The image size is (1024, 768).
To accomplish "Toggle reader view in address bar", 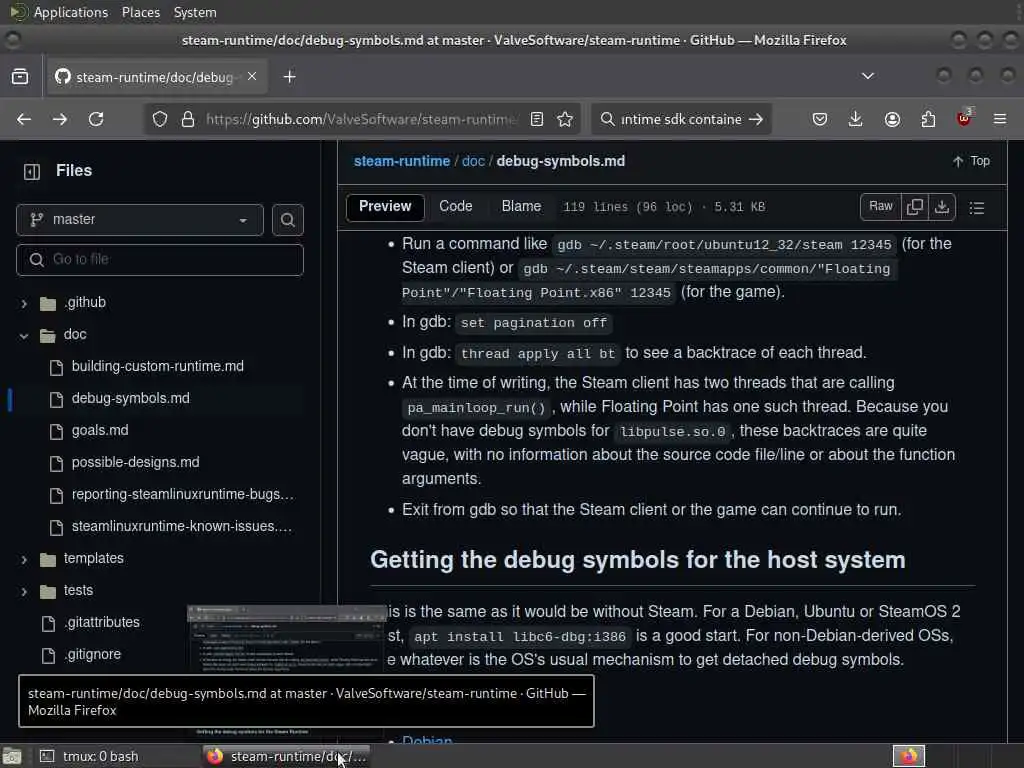I will [x=537, y=119].
